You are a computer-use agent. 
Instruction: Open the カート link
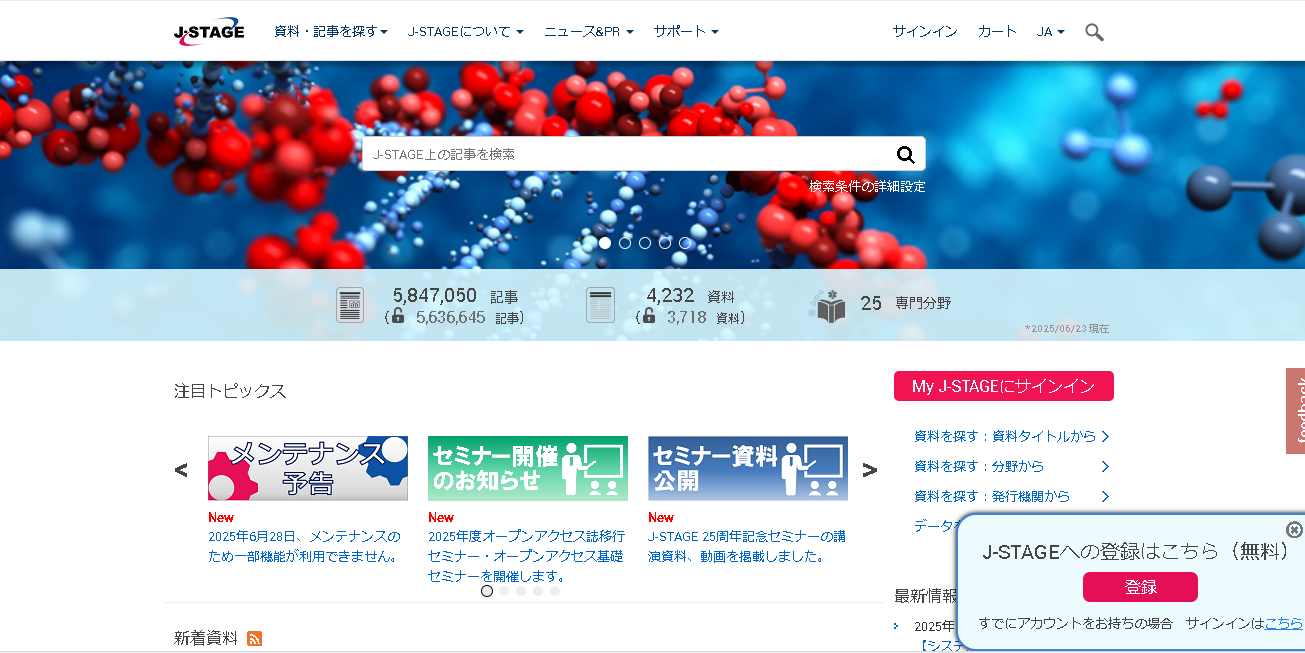997,31
